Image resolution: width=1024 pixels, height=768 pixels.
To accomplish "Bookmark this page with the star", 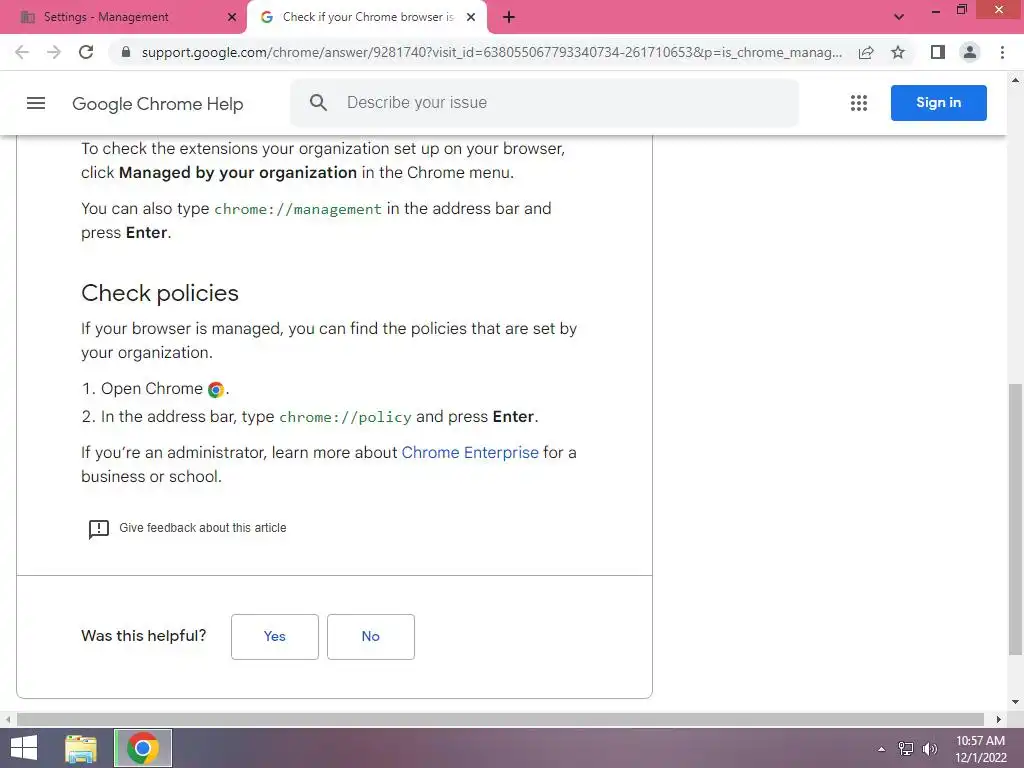I will [898, 52].
